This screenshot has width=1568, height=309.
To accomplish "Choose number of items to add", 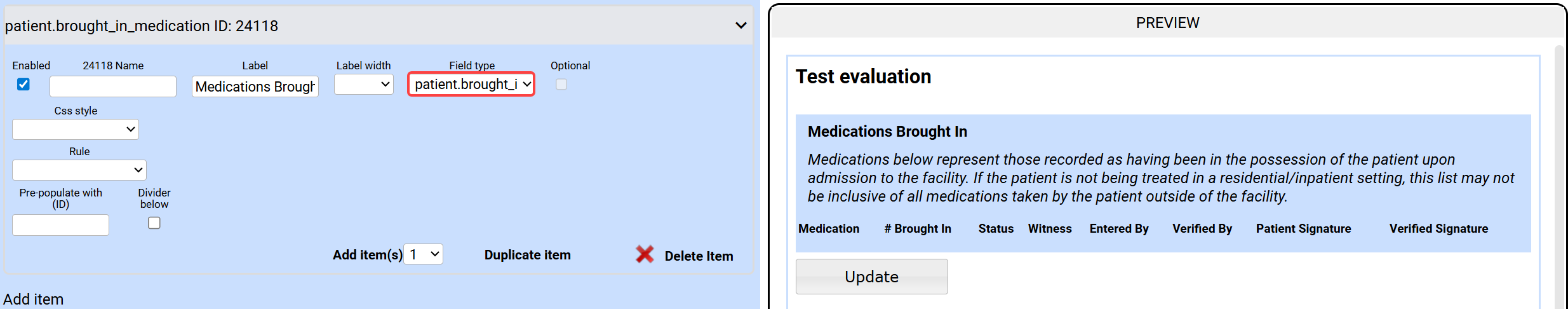I will coord(424,254).
